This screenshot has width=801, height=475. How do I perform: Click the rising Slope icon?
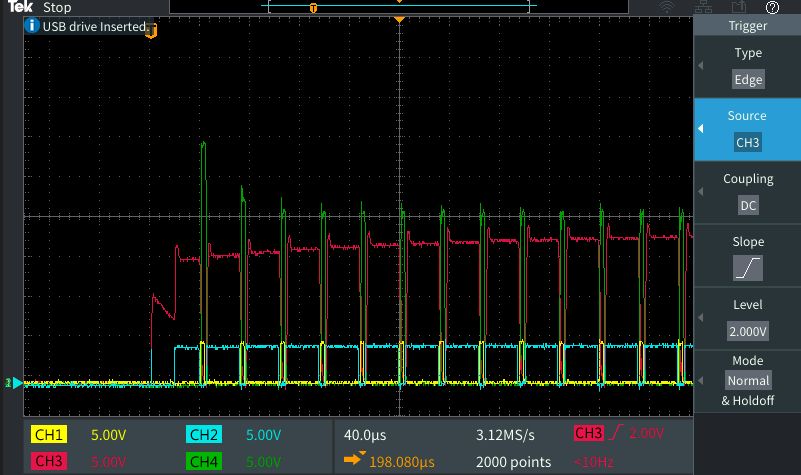[748, 268]
